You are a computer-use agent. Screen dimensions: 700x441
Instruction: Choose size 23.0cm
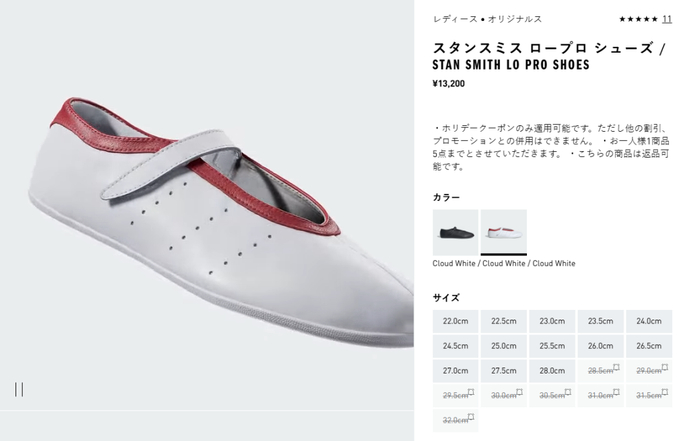coord(552,321)
